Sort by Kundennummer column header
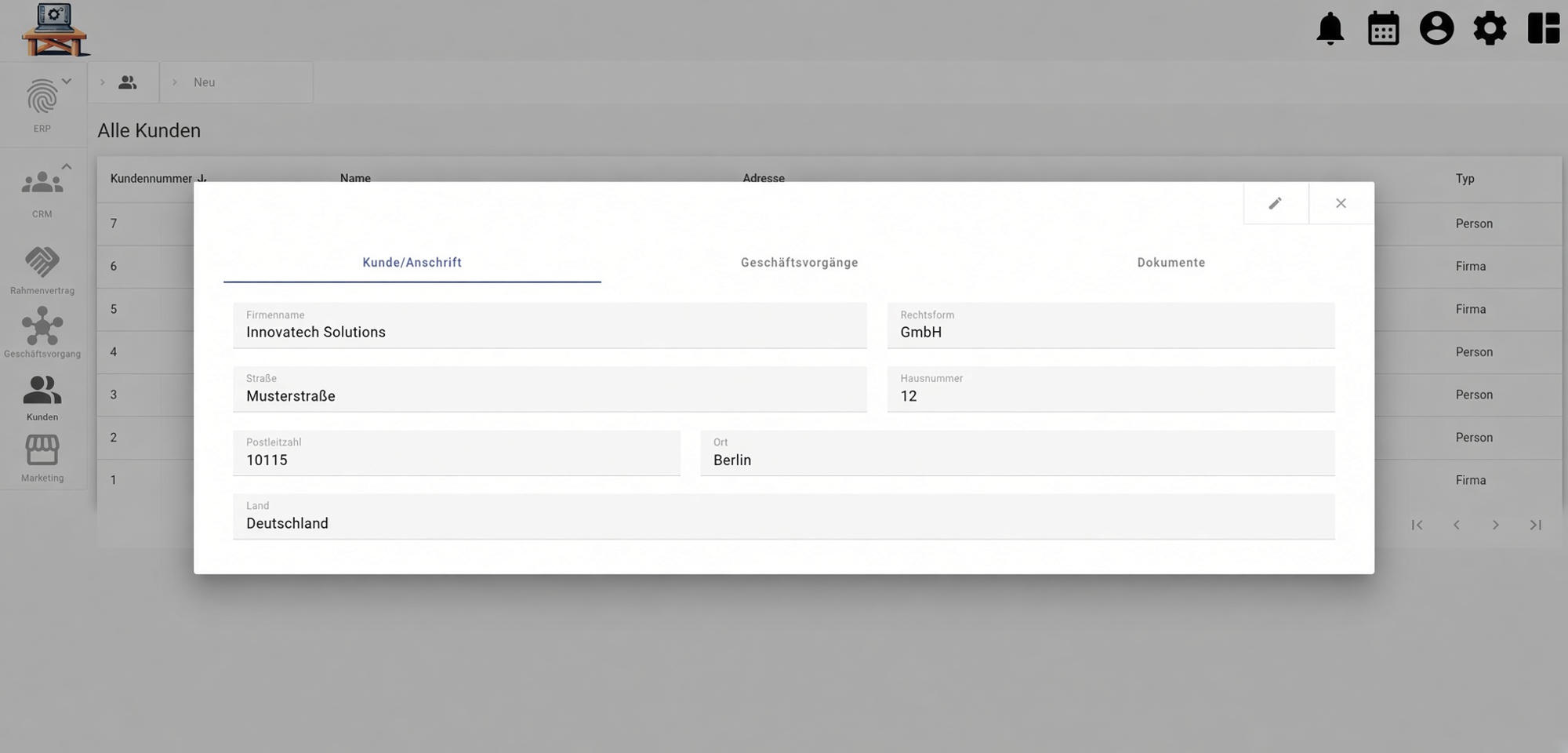Image resolution: width=1568 pixels, height=753 pixels. click(151, 178)
